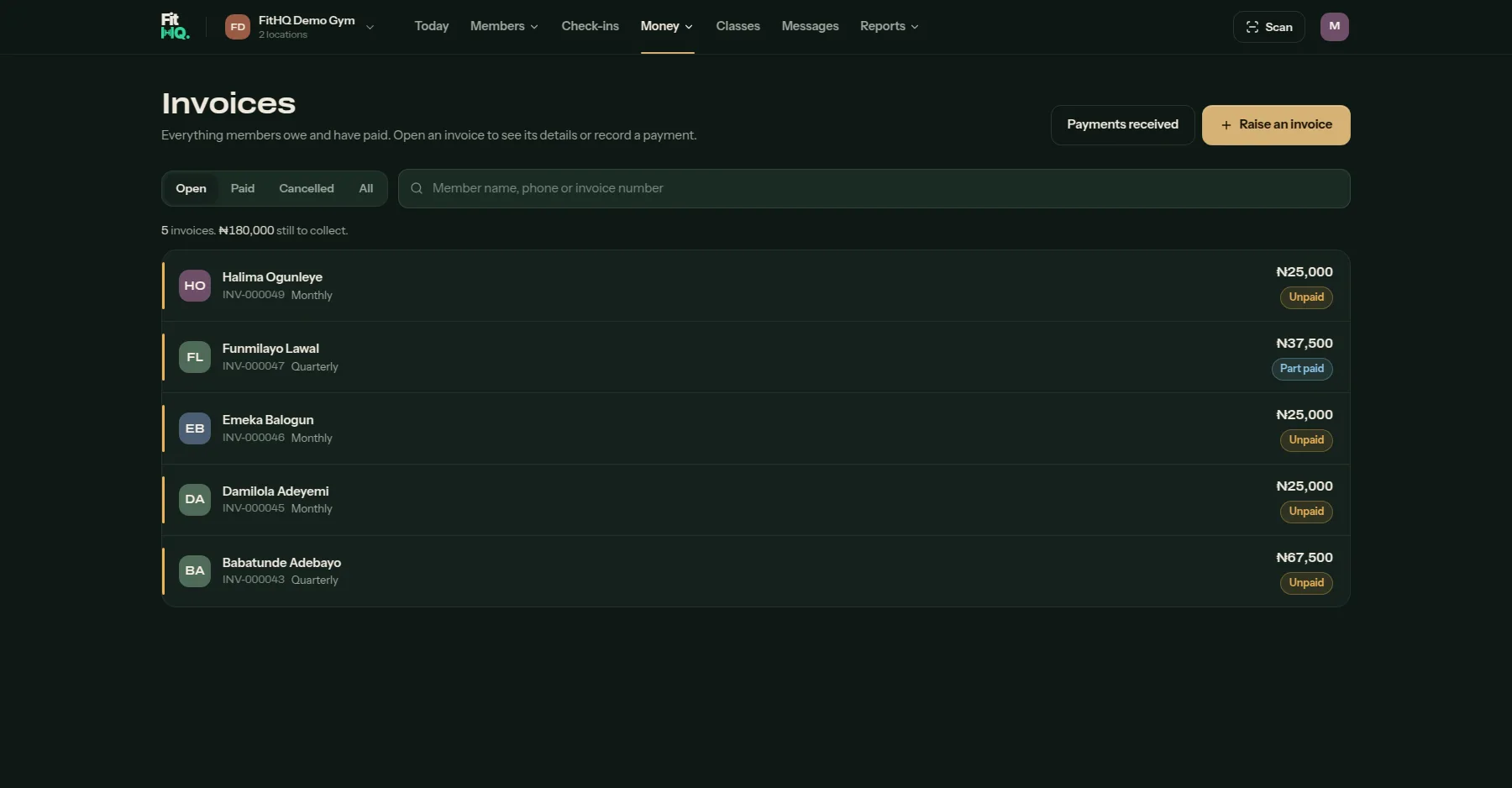This screenshot has width=1512, height=788.
Task: Click the ₦67,500 amount
Action: point(1304,558)
